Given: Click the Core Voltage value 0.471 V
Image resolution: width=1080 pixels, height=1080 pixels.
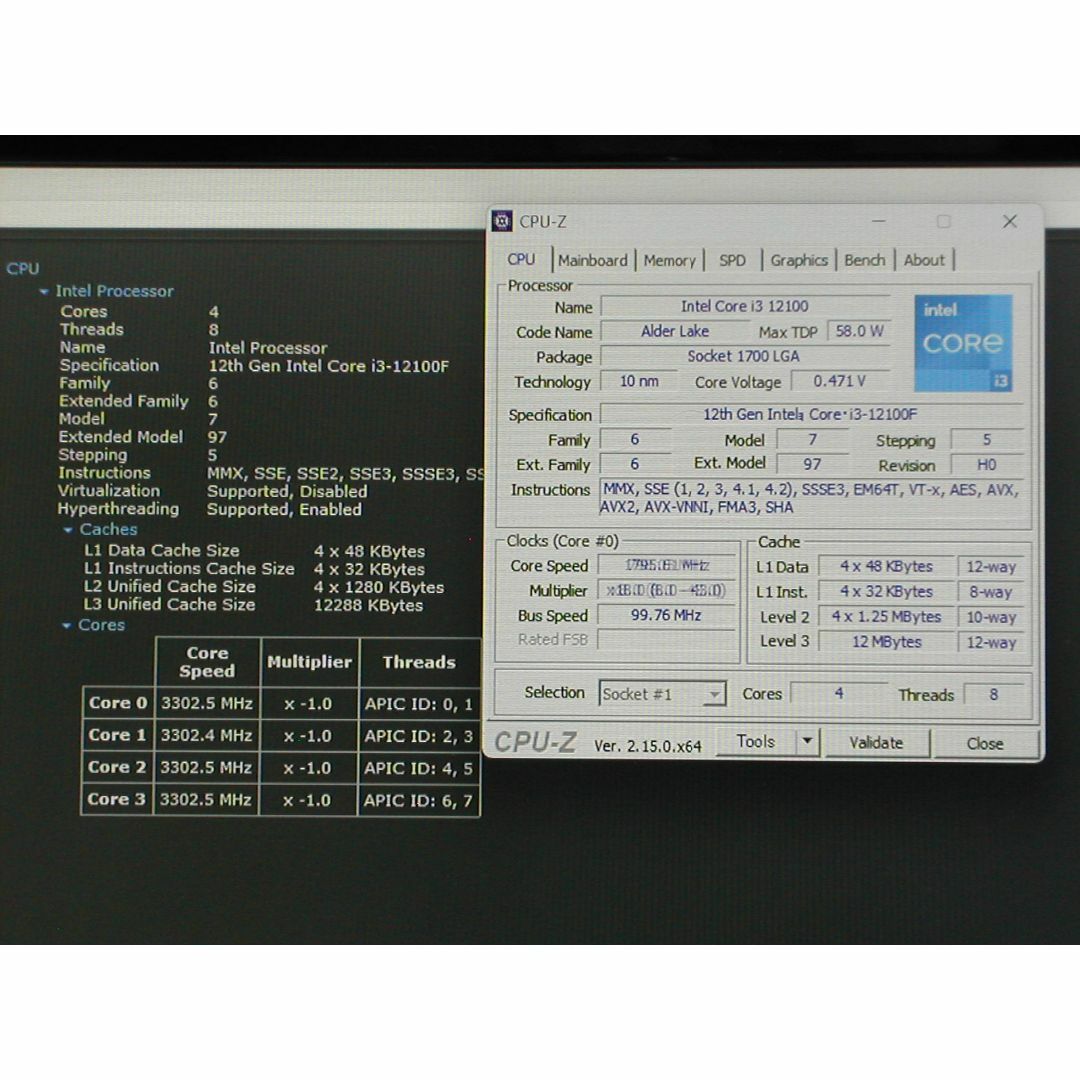Looking at the screenshot, I should point(840,381).
